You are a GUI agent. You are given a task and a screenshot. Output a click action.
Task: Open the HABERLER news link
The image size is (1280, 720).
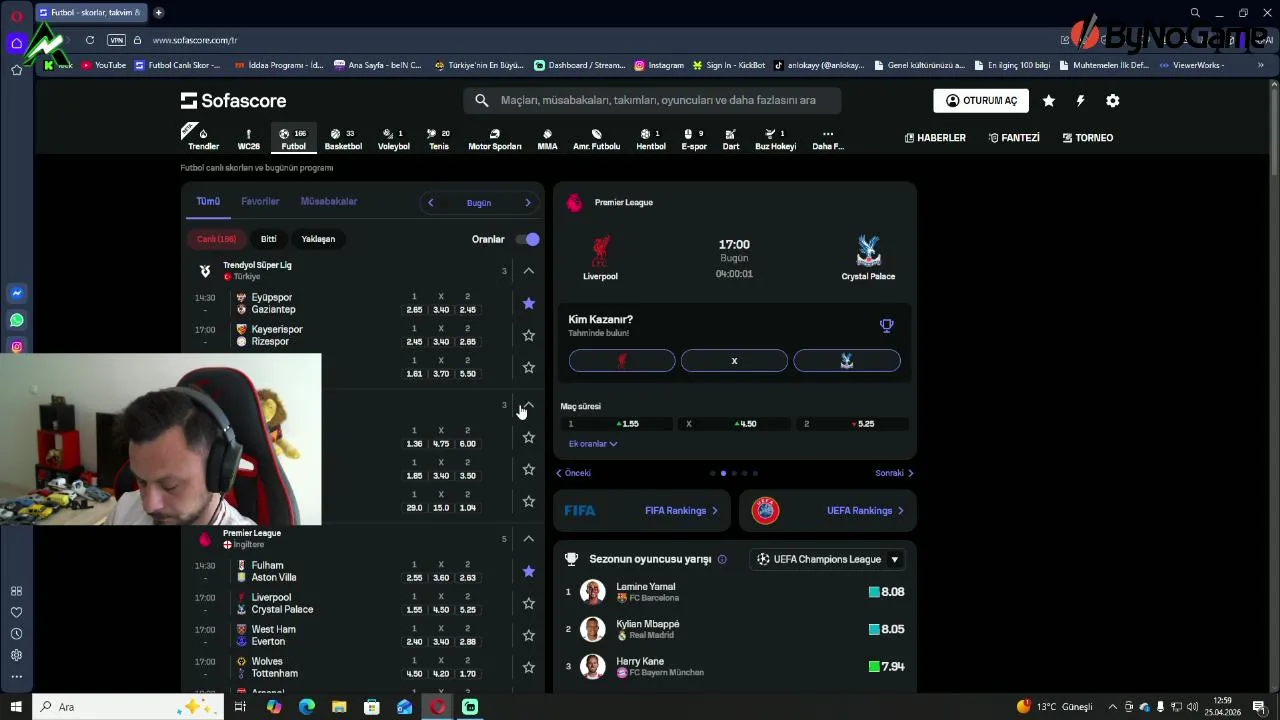[x=935, y=138]
